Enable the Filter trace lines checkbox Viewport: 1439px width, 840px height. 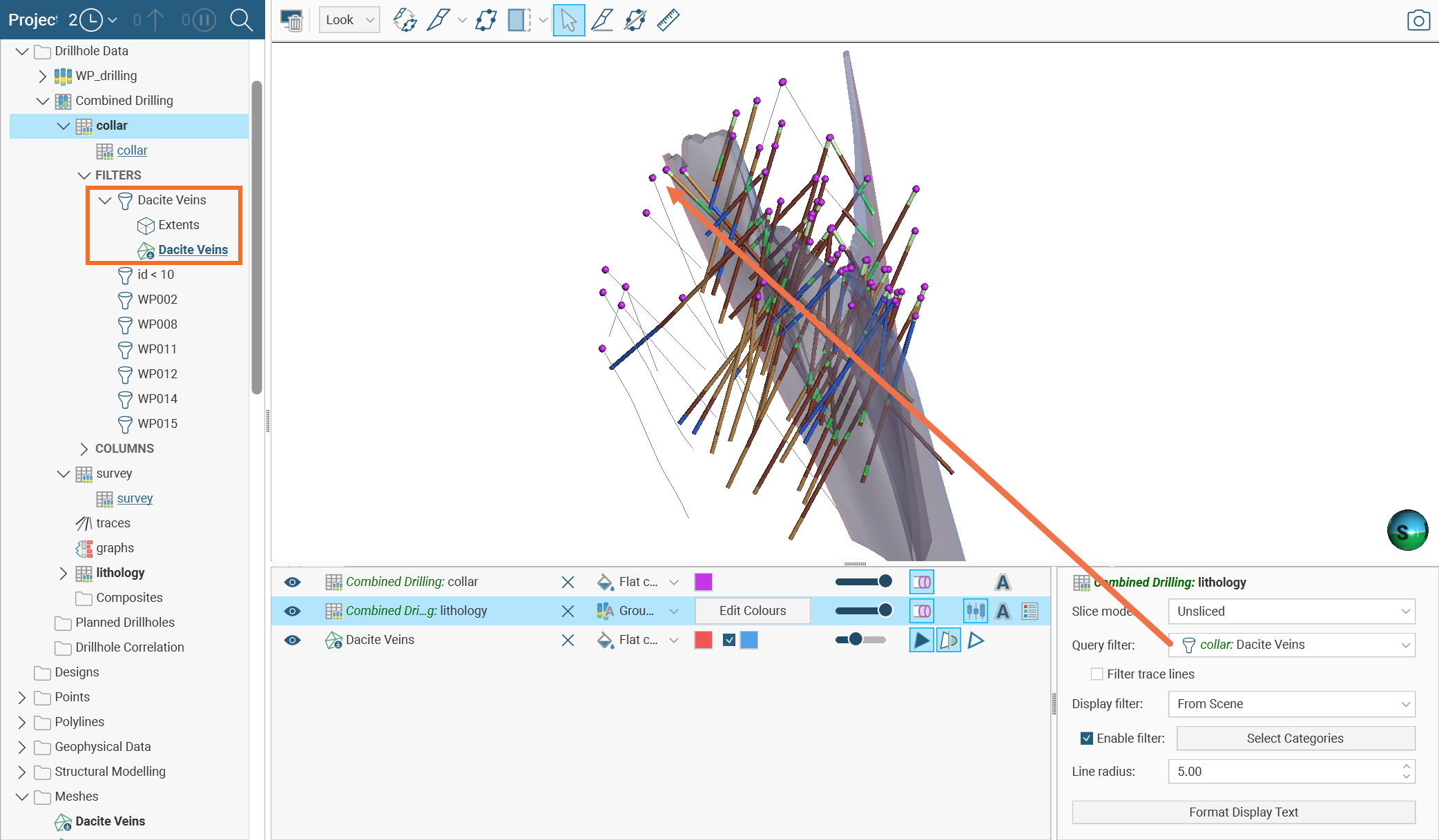[1097, 674]
